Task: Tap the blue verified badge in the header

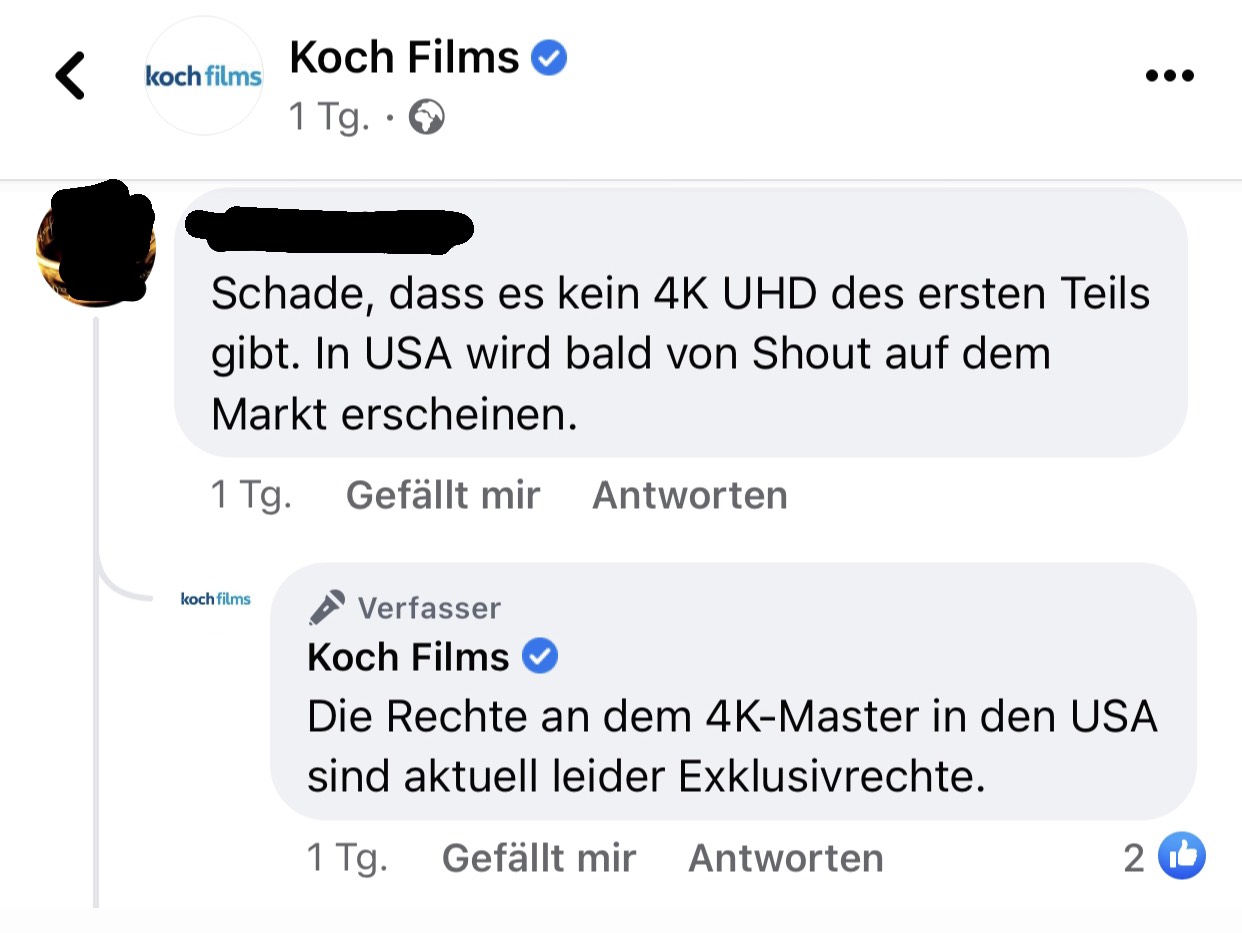Action: pyautogui.click(x=548, y=59)
